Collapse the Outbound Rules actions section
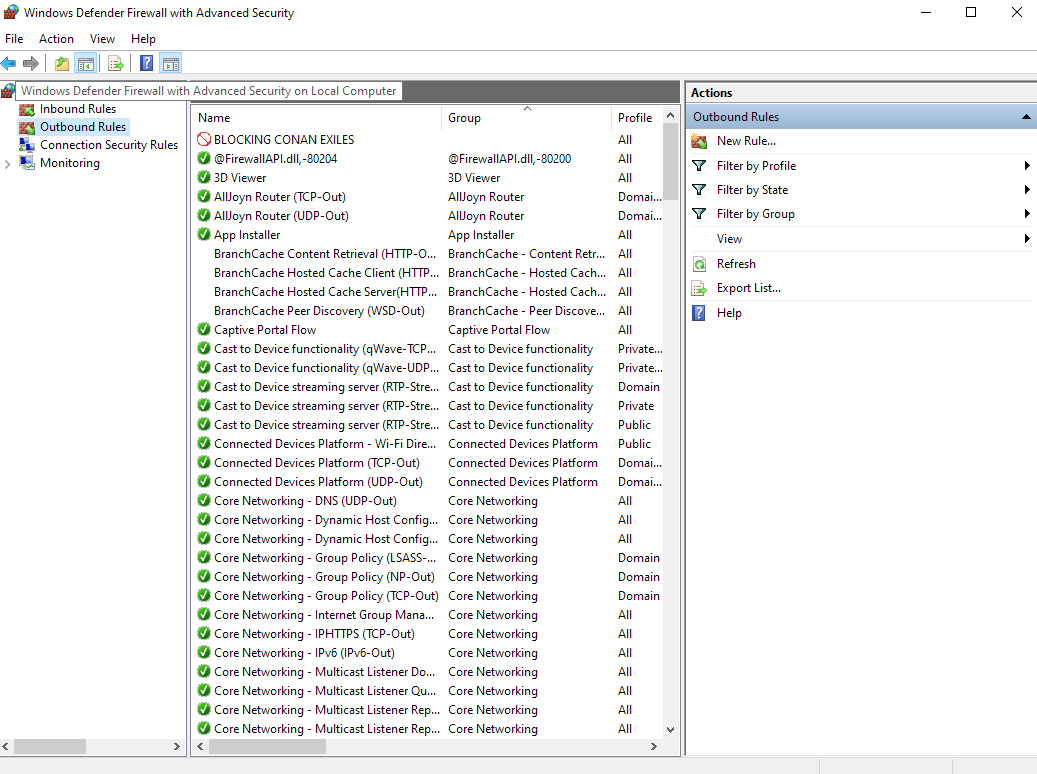 point(1026,117)
